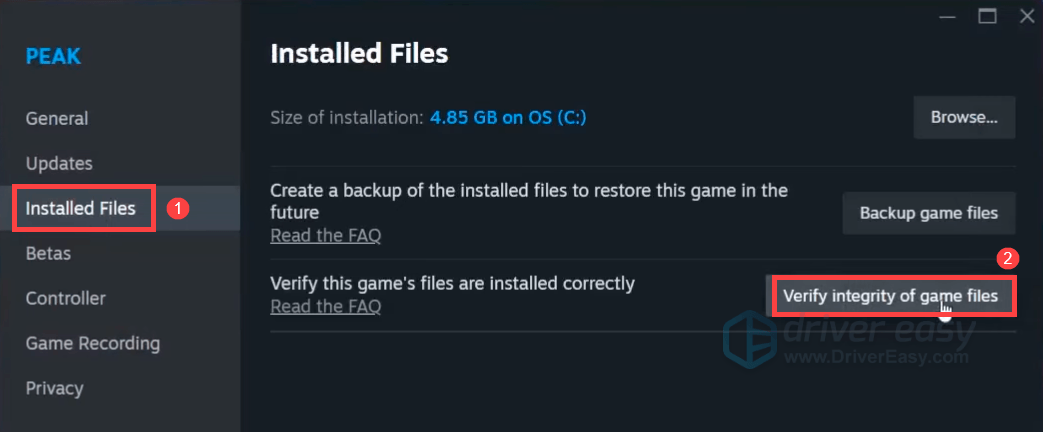Open Read the FAQ link below backup text

pos(325,236)
